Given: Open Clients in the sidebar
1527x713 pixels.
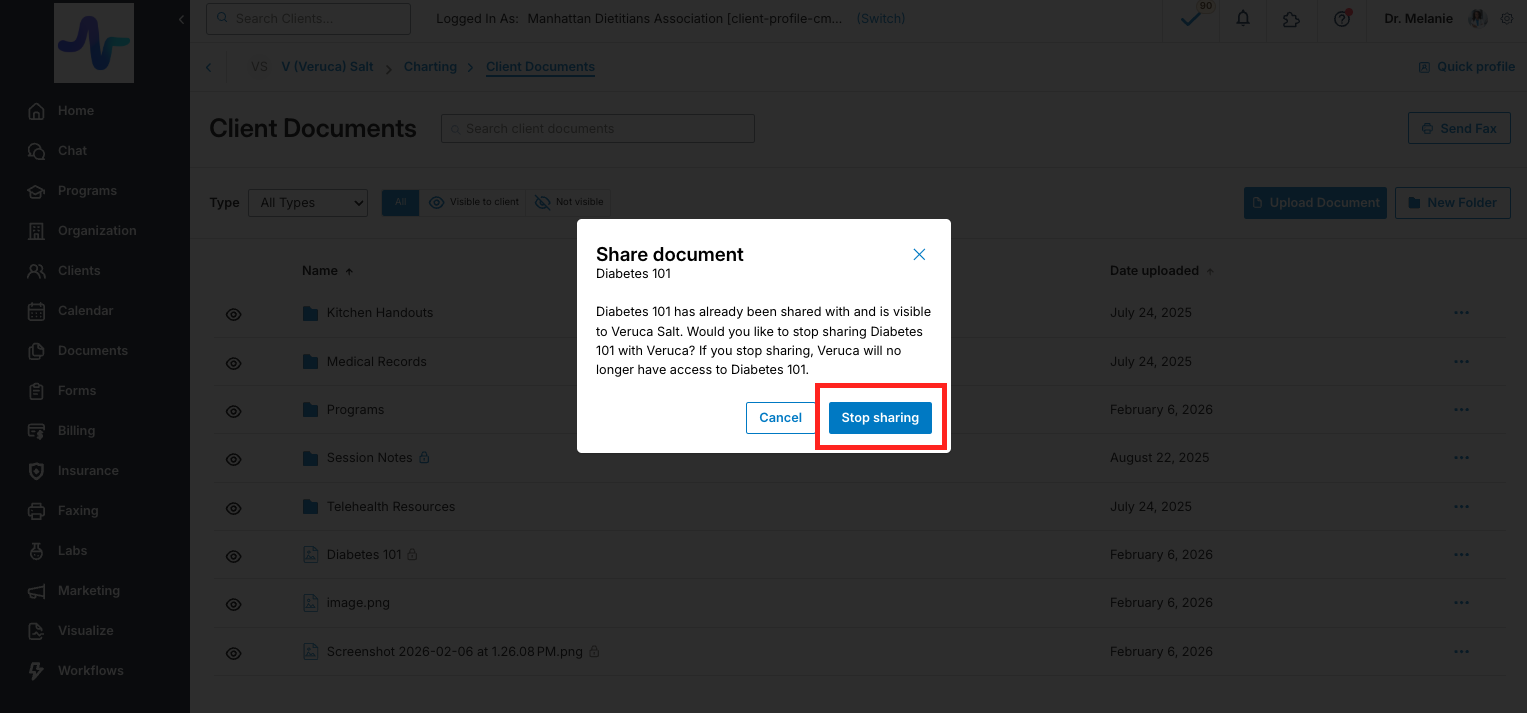Looking at the screenshot, I should point(79,271).
